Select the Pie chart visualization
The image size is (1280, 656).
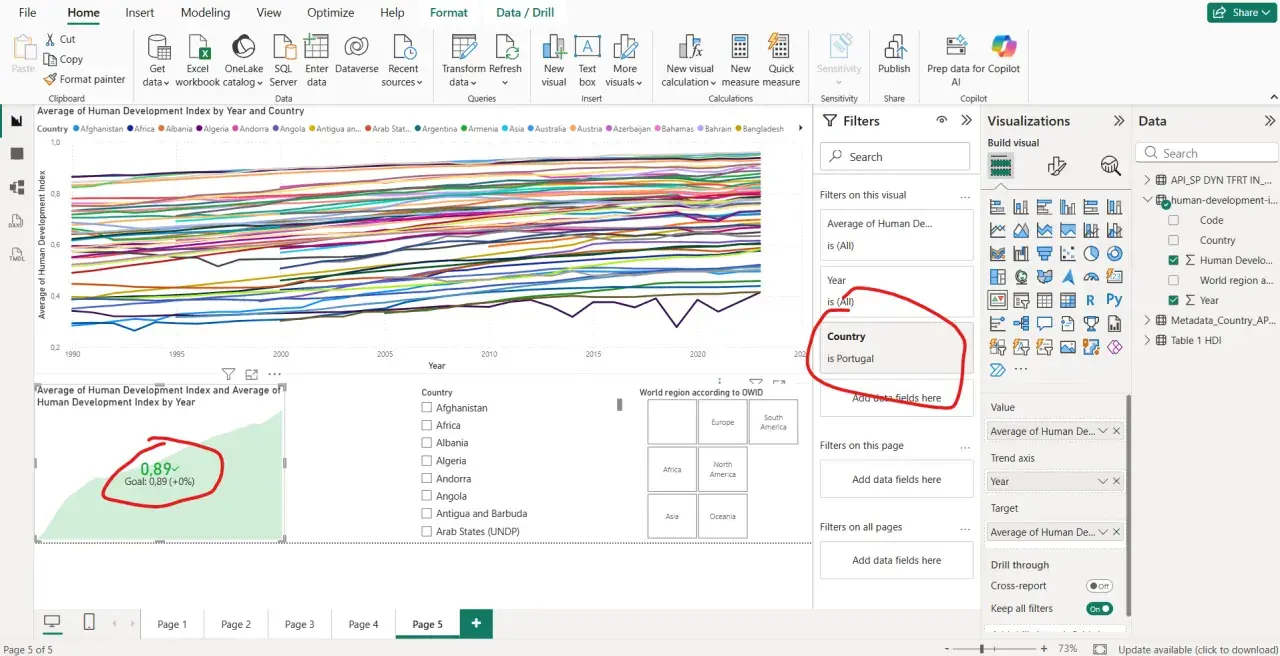(1091, 253)
